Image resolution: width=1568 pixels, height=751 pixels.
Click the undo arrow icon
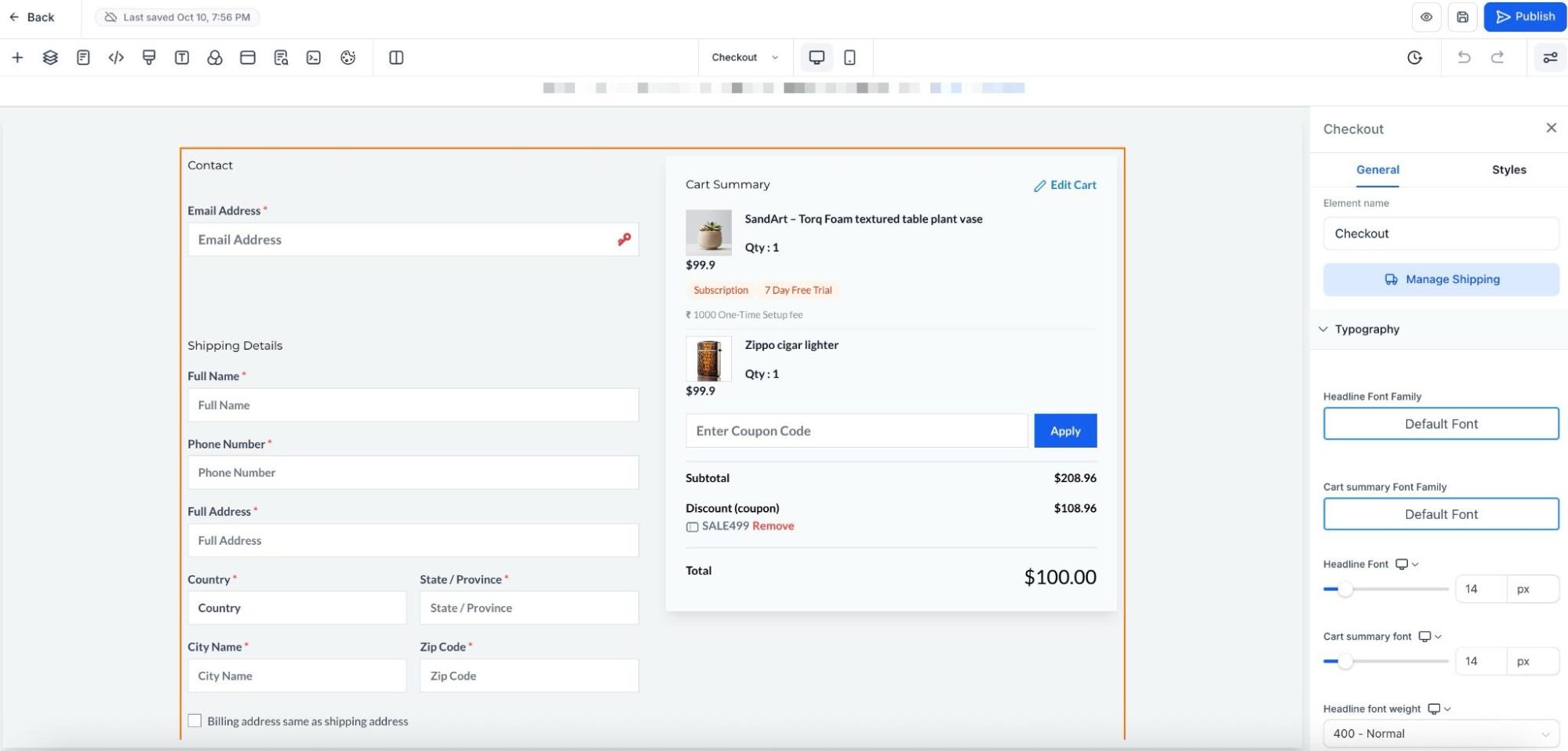1464,57
